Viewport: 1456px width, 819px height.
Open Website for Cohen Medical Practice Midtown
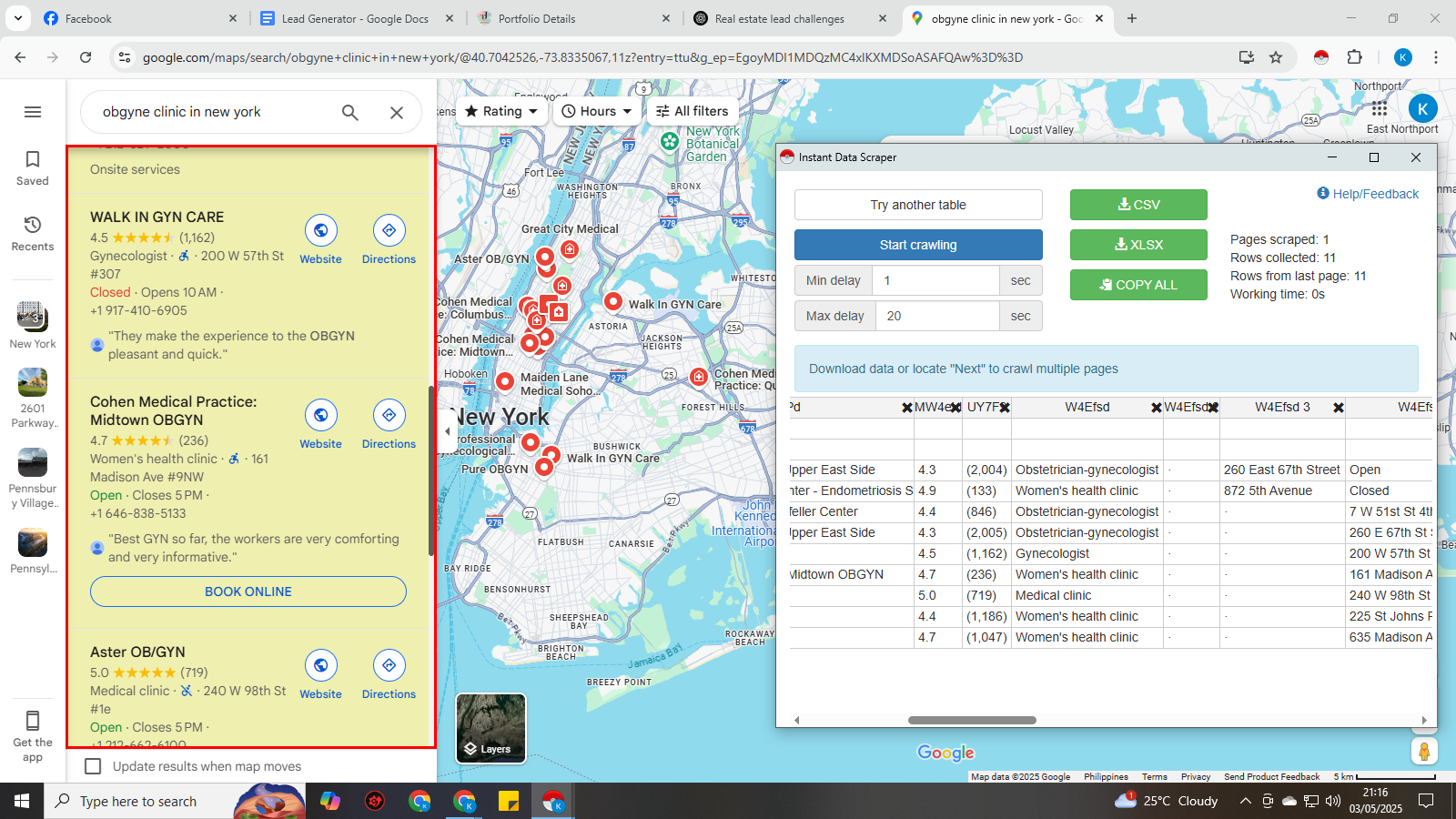(321, 425)
